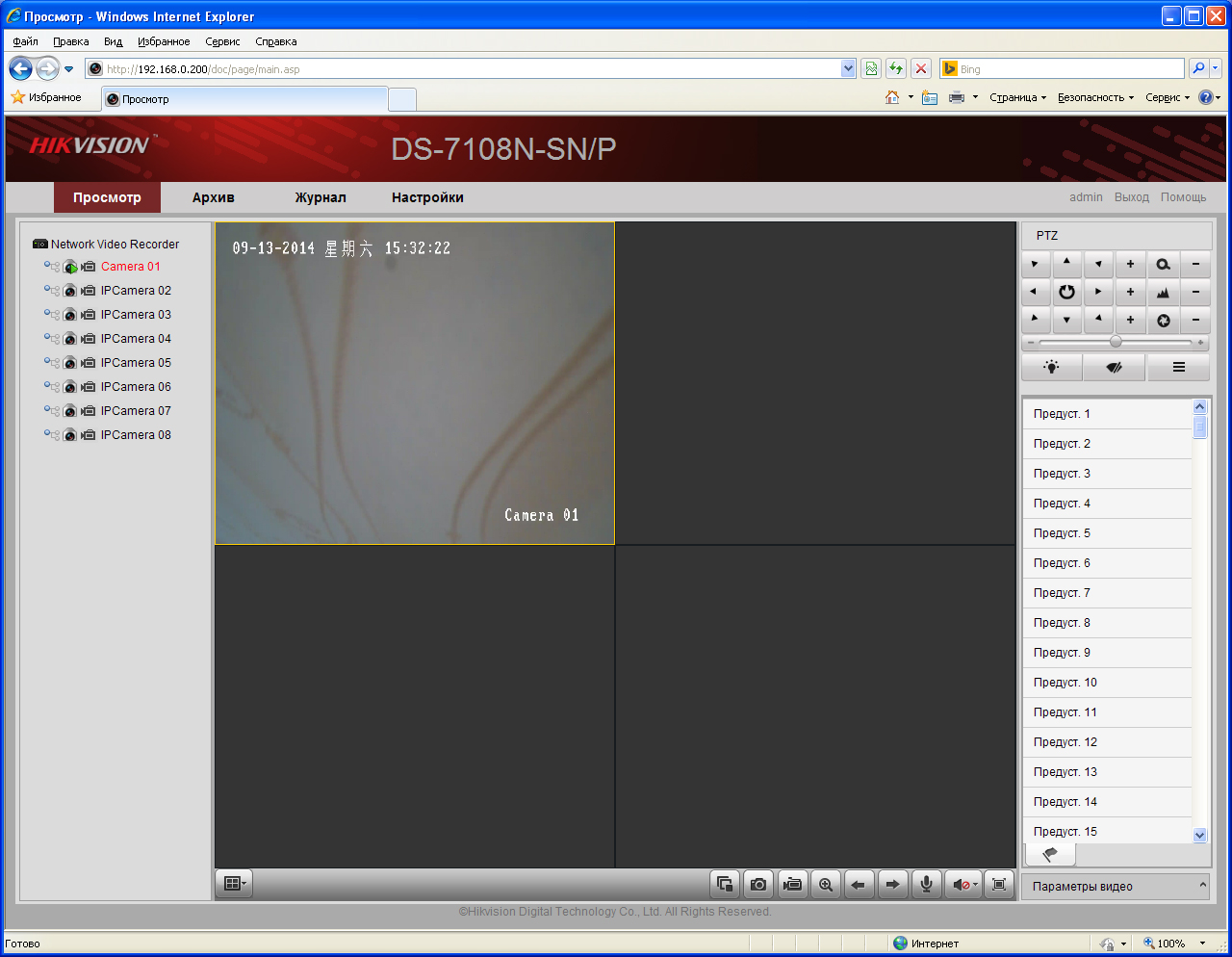Adjust the PTZ speed slider handle
Viewport: 1232px width, 957px height.
click(x=1116, y=342)
